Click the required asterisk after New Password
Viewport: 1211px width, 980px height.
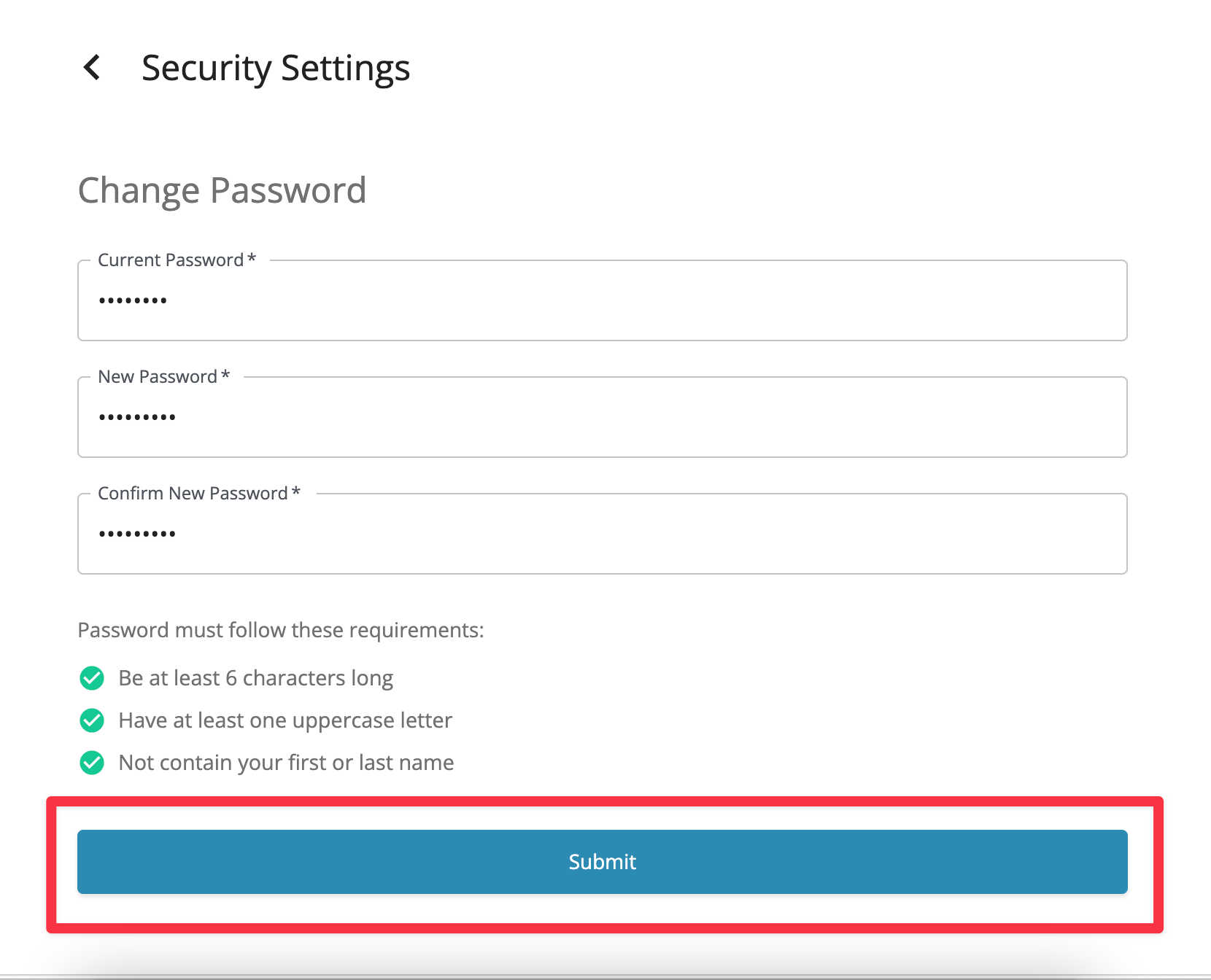[x=225, y=376]
